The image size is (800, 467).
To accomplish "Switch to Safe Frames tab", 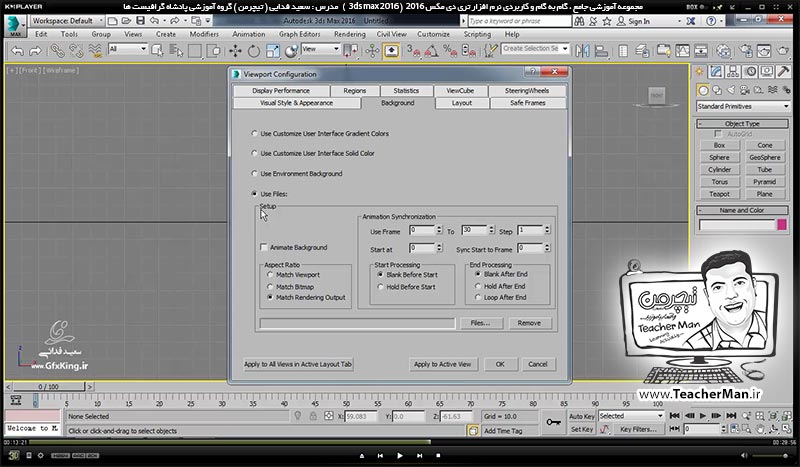I will (528, 103).
